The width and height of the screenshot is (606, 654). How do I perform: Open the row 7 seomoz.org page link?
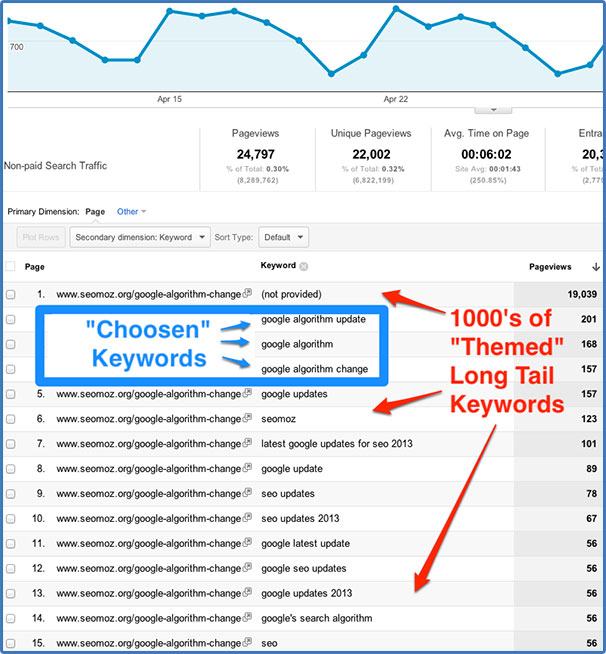point(148,444)
